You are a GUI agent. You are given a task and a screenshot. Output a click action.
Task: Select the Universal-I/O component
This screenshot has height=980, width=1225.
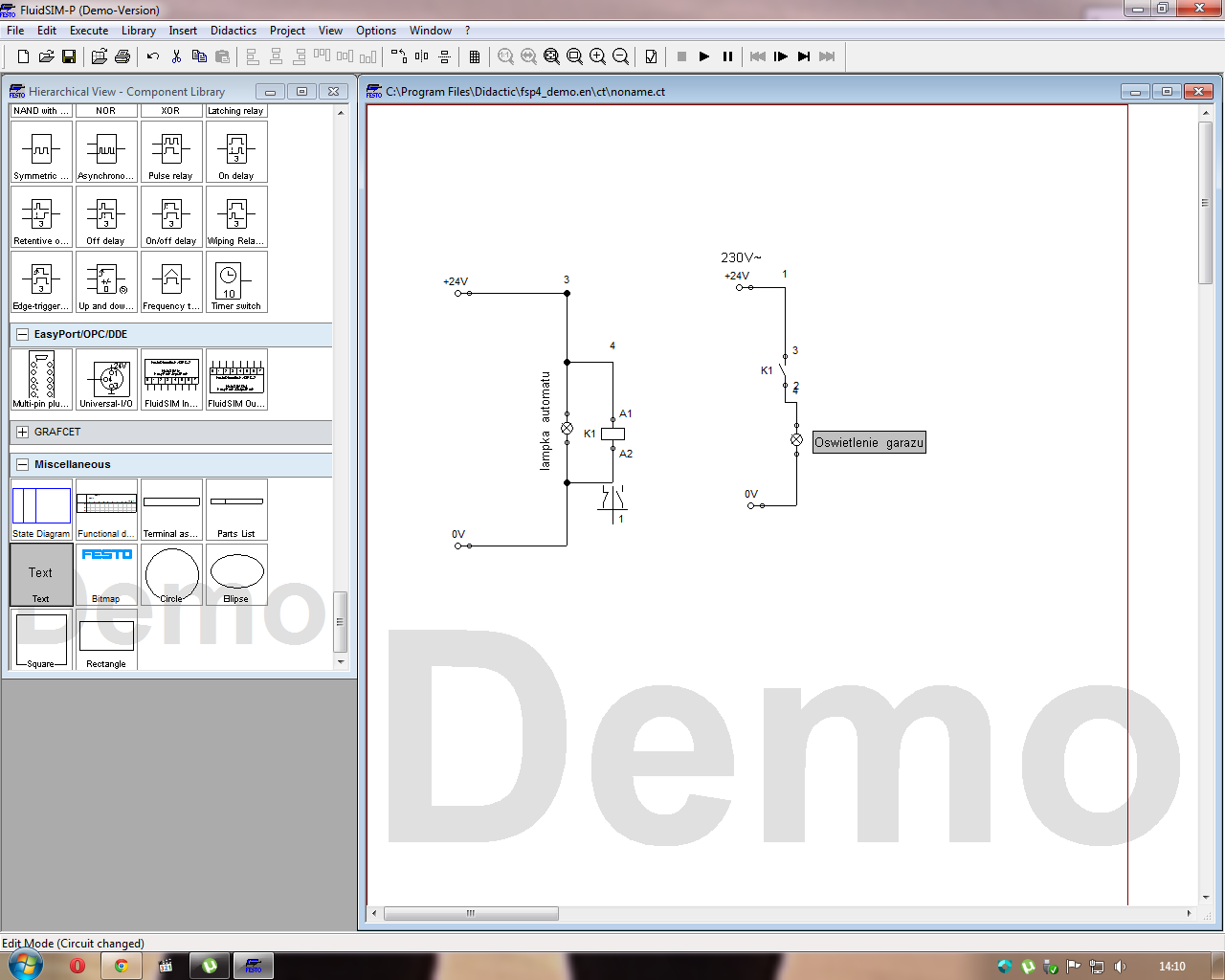[x=106, y=380]
